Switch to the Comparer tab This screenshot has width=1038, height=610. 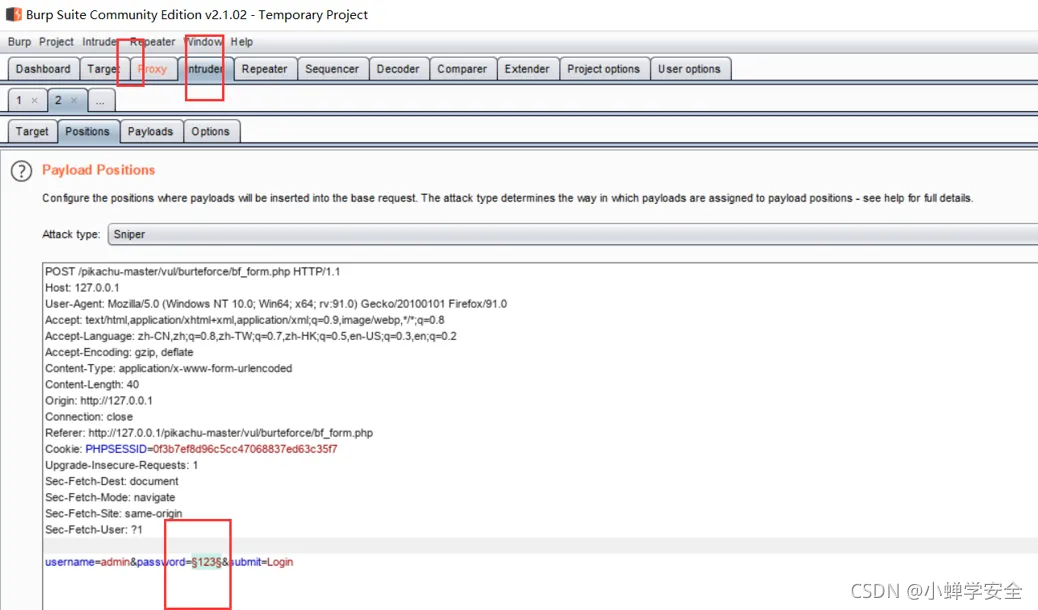click(462, 69)
